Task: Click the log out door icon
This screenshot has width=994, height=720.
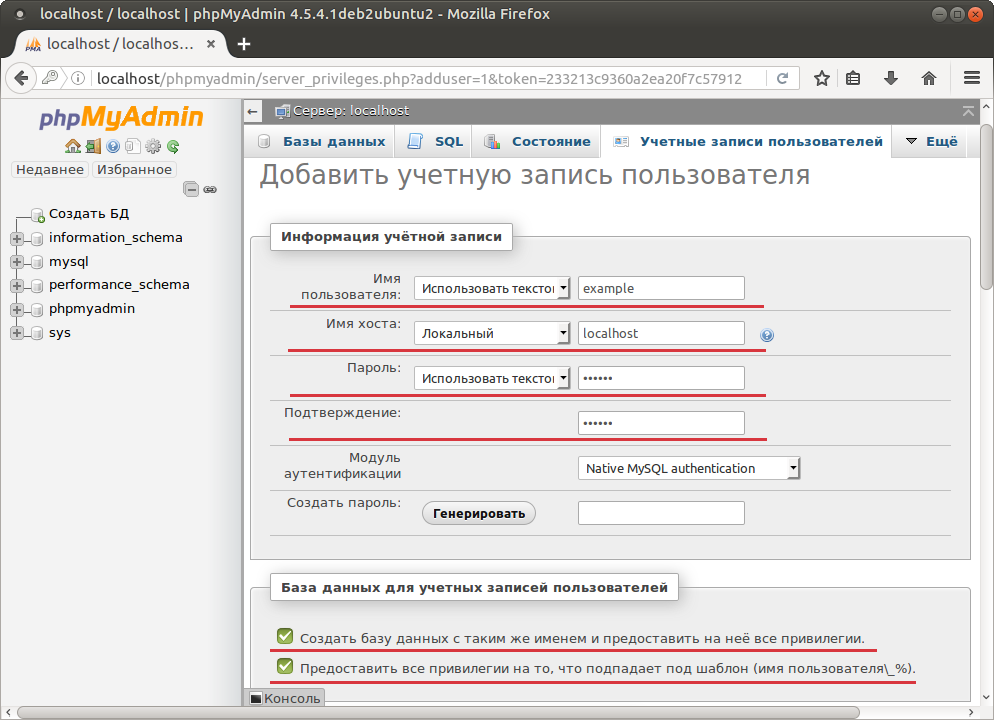Action: pos(93,146)
